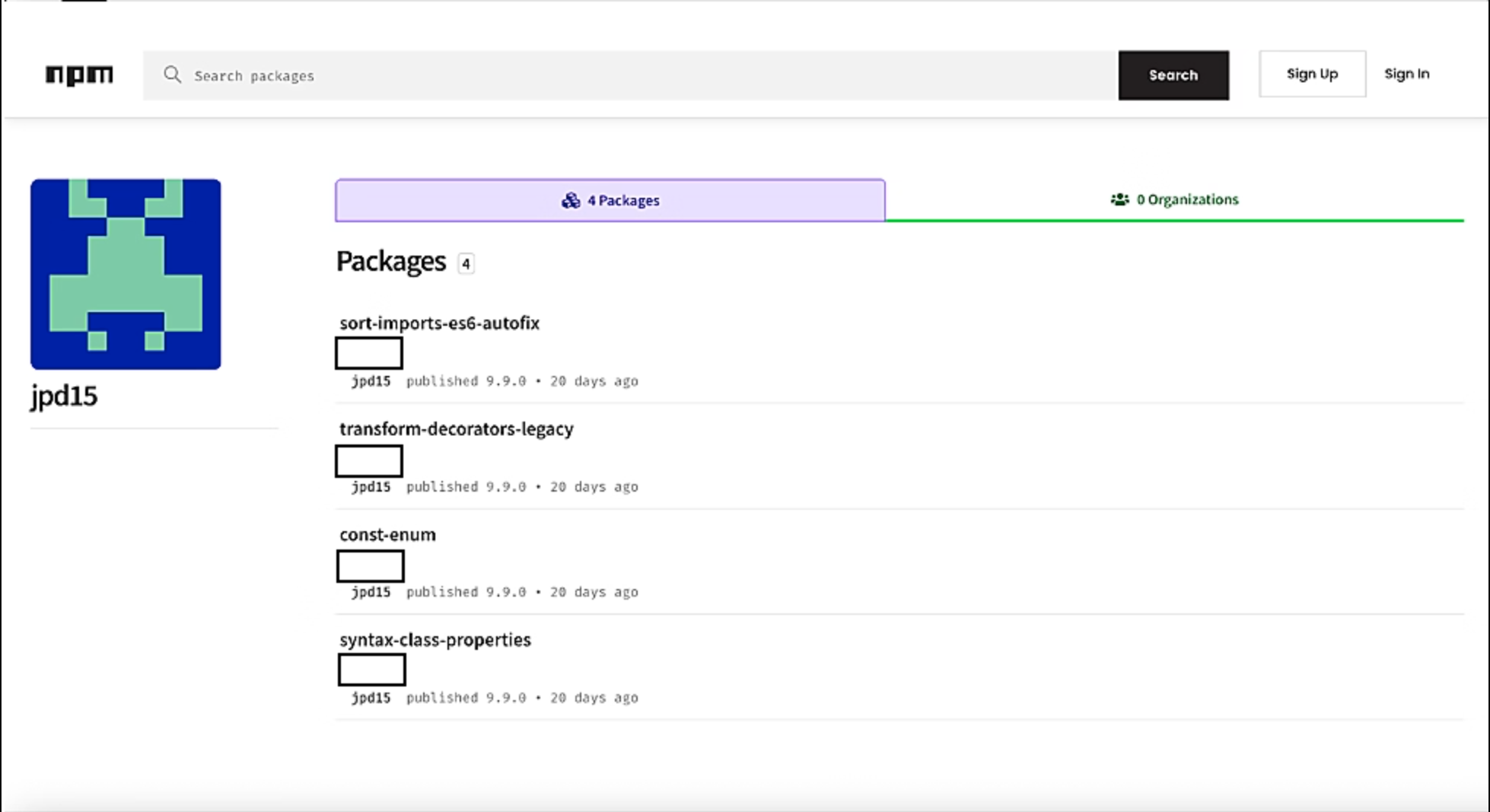Click the package count badge showing 4

point(466,263)
